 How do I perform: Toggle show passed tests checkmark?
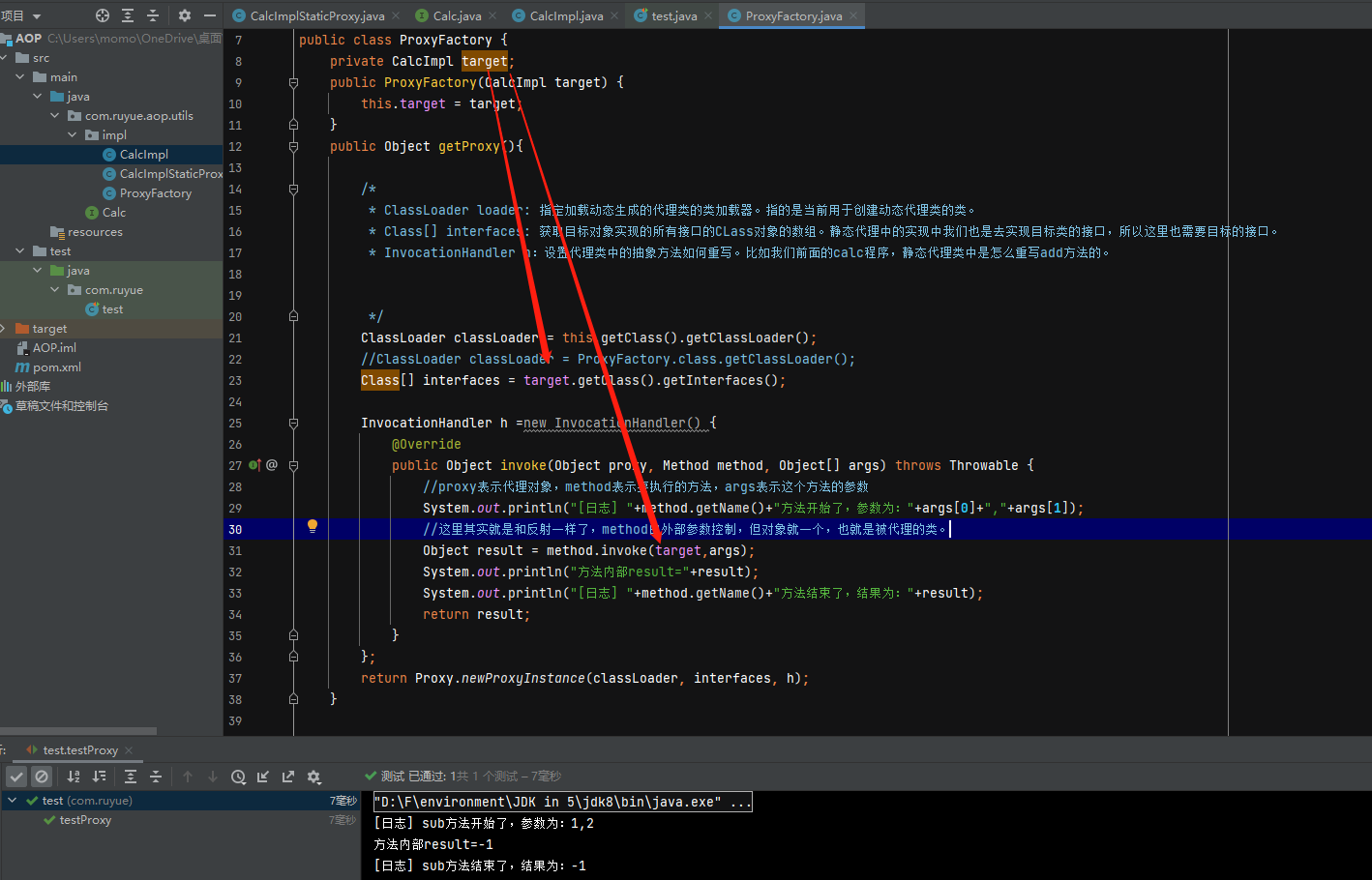[x=16, y=777]
